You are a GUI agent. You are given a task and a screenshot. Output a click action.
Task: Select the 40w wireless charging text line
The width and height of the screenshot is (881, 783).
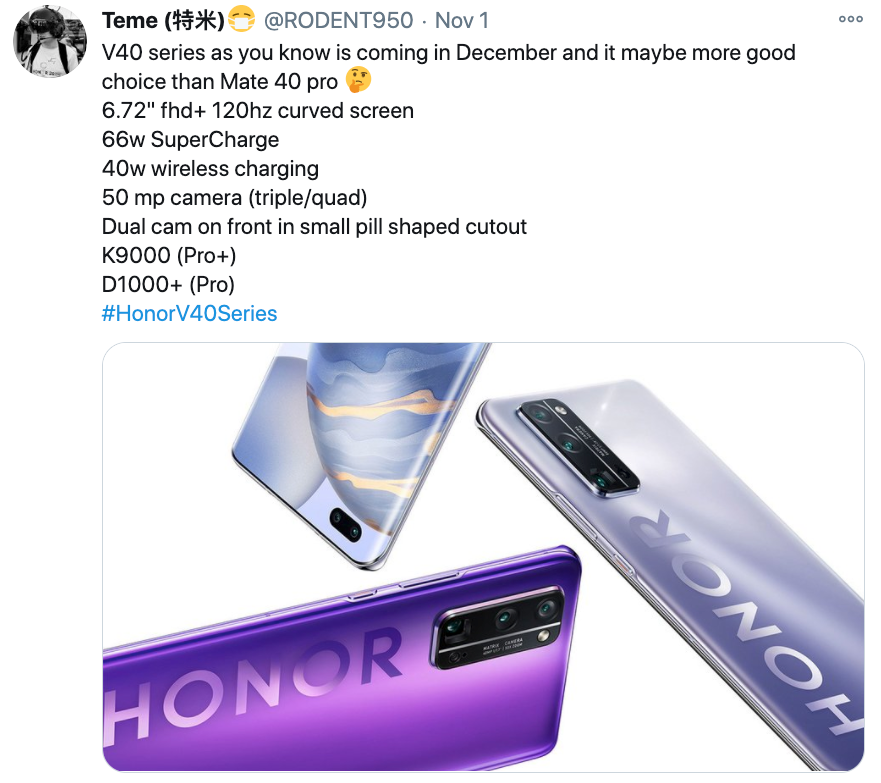click(210, 169)
